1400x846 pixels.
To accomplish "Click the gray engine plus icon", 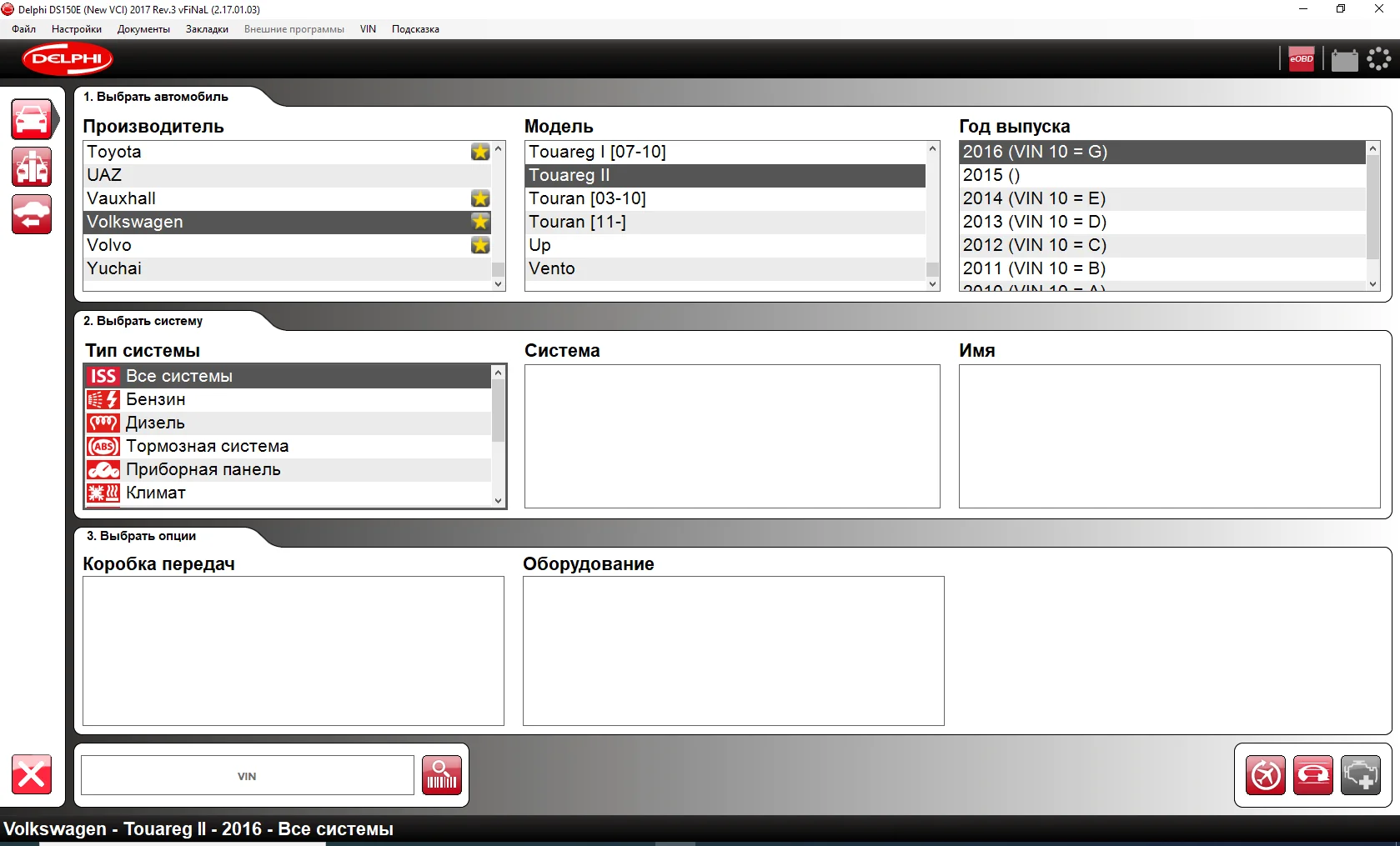I will pos(1361,775).
